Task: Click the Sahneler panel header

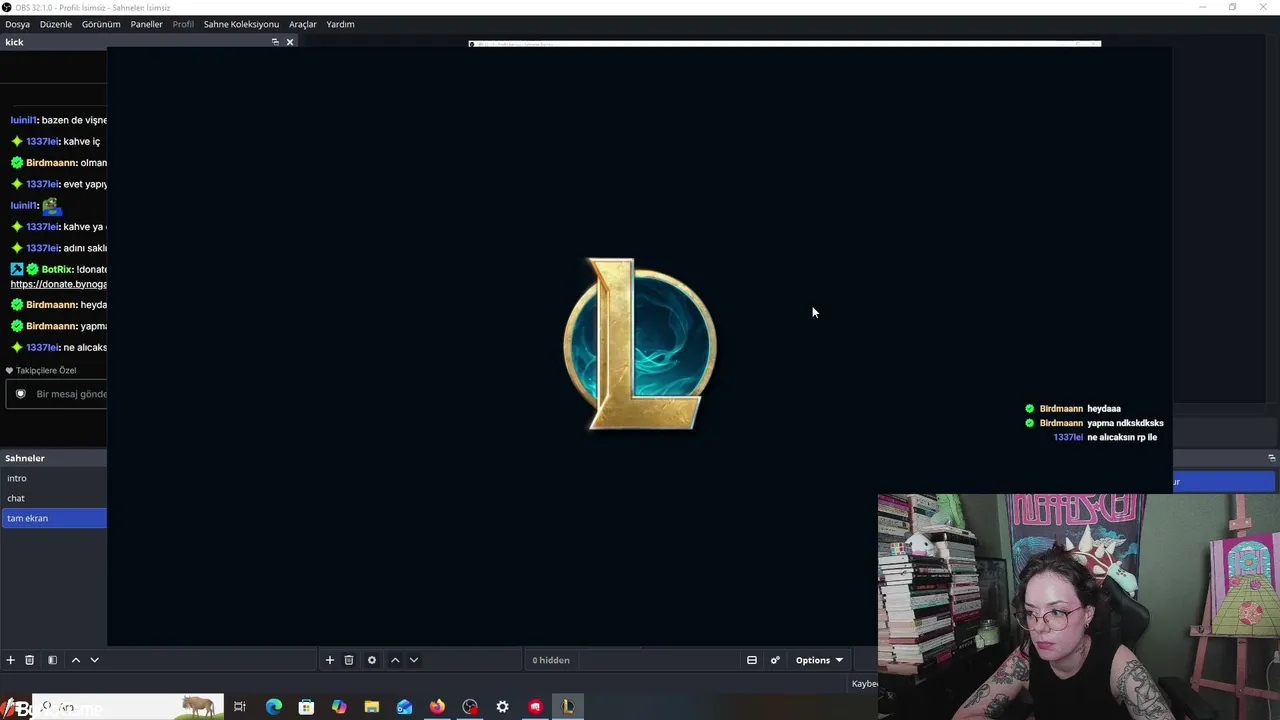Action: click(54, 458)
